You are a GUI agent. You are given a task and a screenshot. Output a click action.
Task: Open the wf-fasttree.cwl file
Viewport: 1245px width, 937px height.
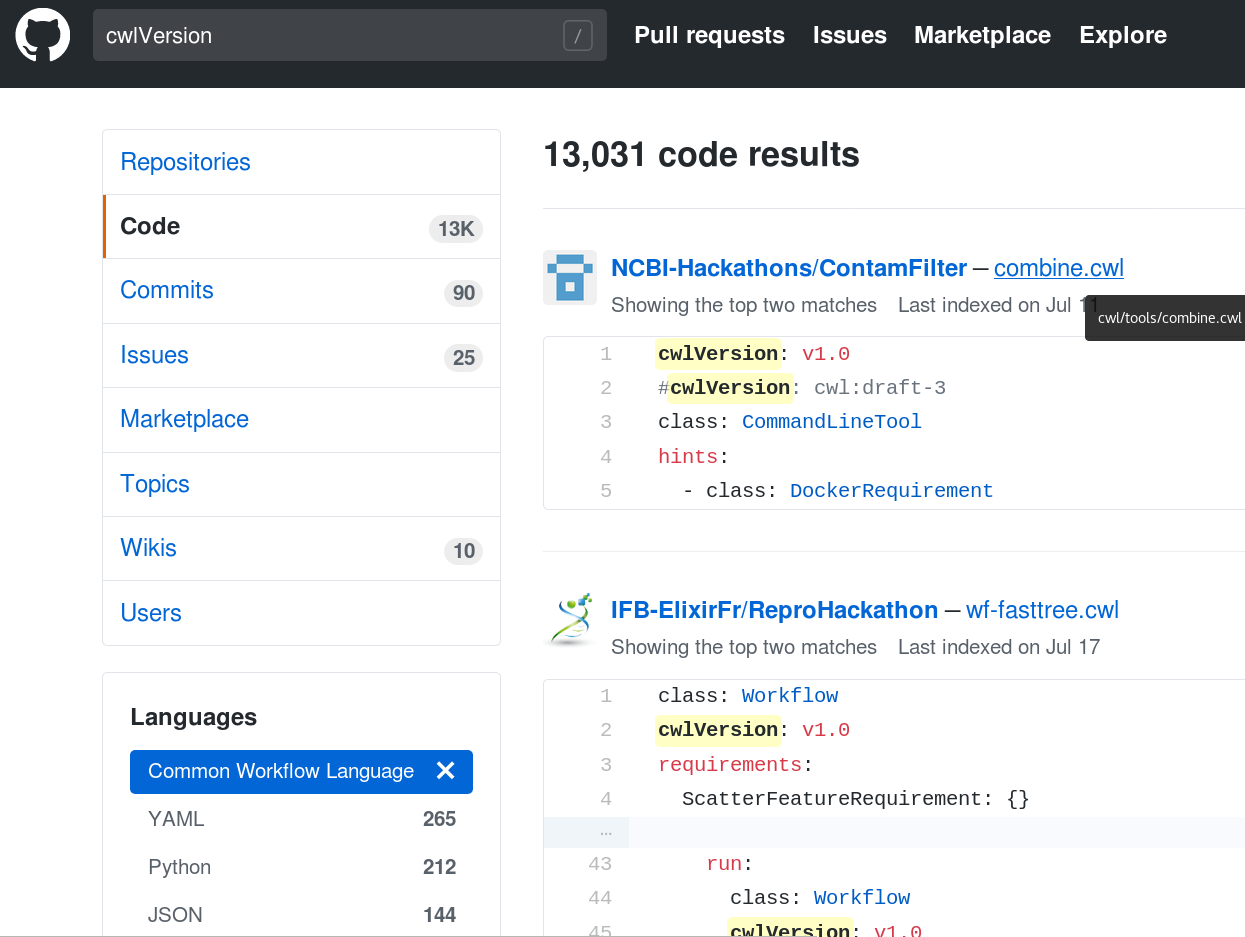point(1042,610)
